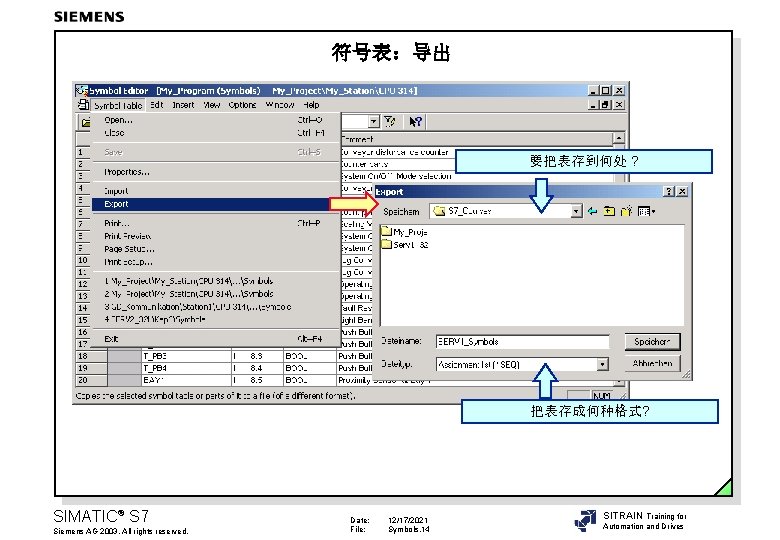Click the filter toolbar icon

pyautogui.click(x=390, y=121)
